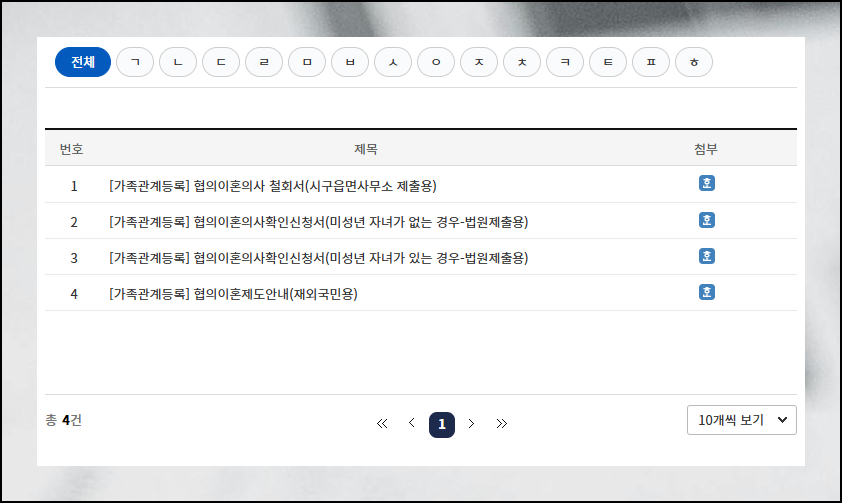Filter list by consonant ㄴ

point(178,62)
